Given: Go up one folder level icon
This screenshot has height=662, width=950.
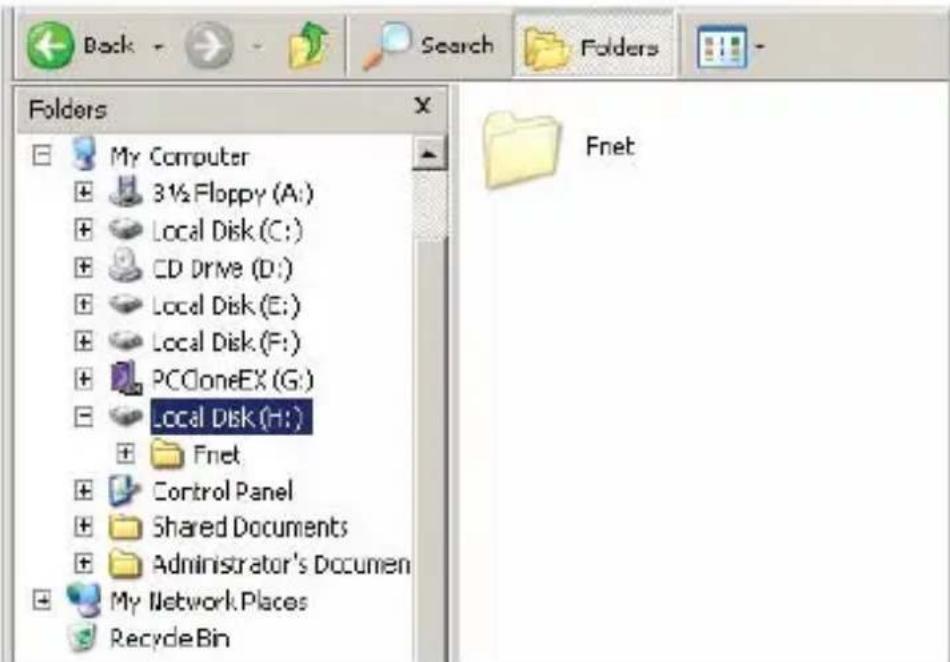Looking at the screenshot, I should point(308,44).
